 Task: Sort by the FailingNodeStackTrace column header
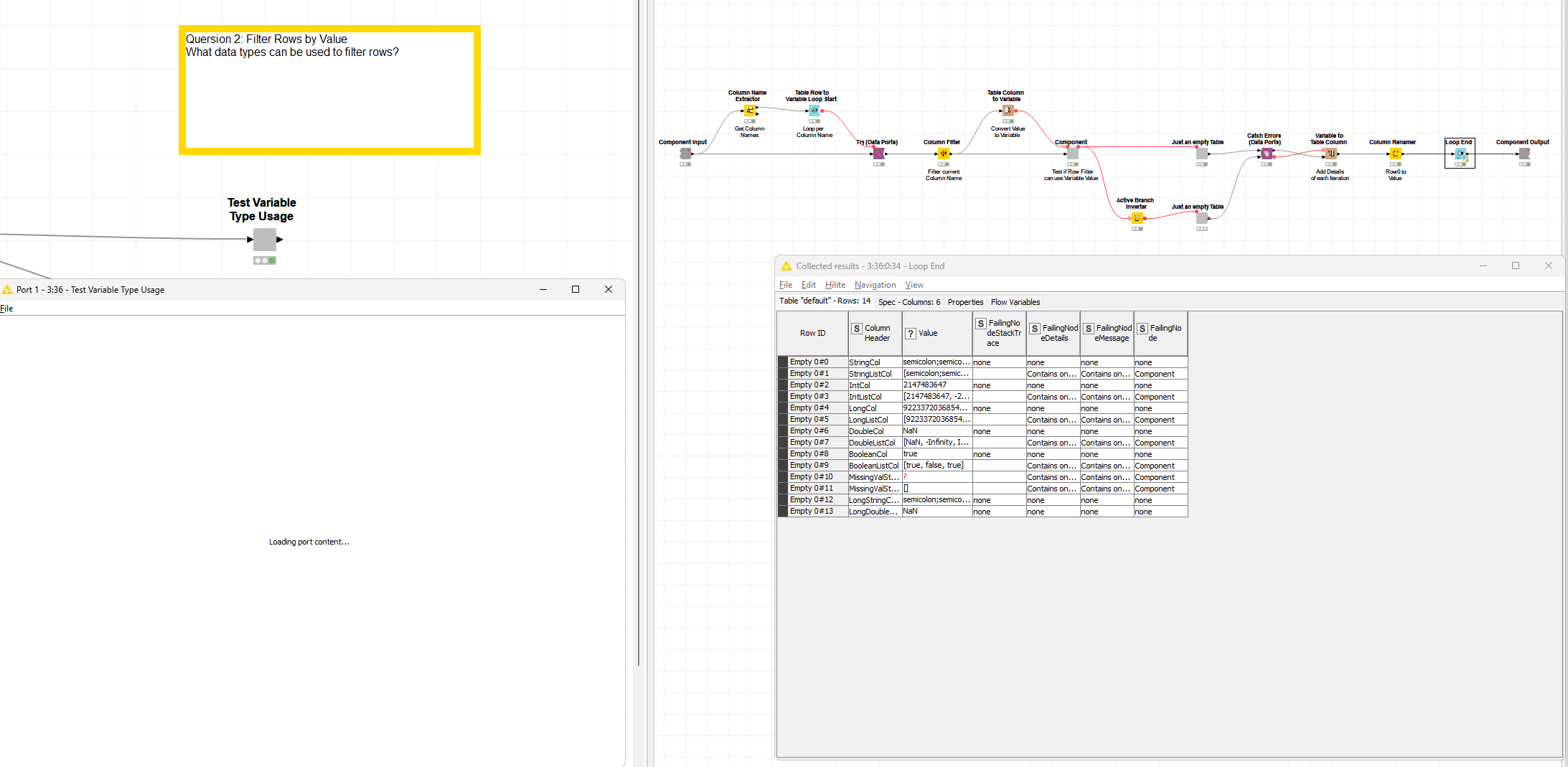999,334
